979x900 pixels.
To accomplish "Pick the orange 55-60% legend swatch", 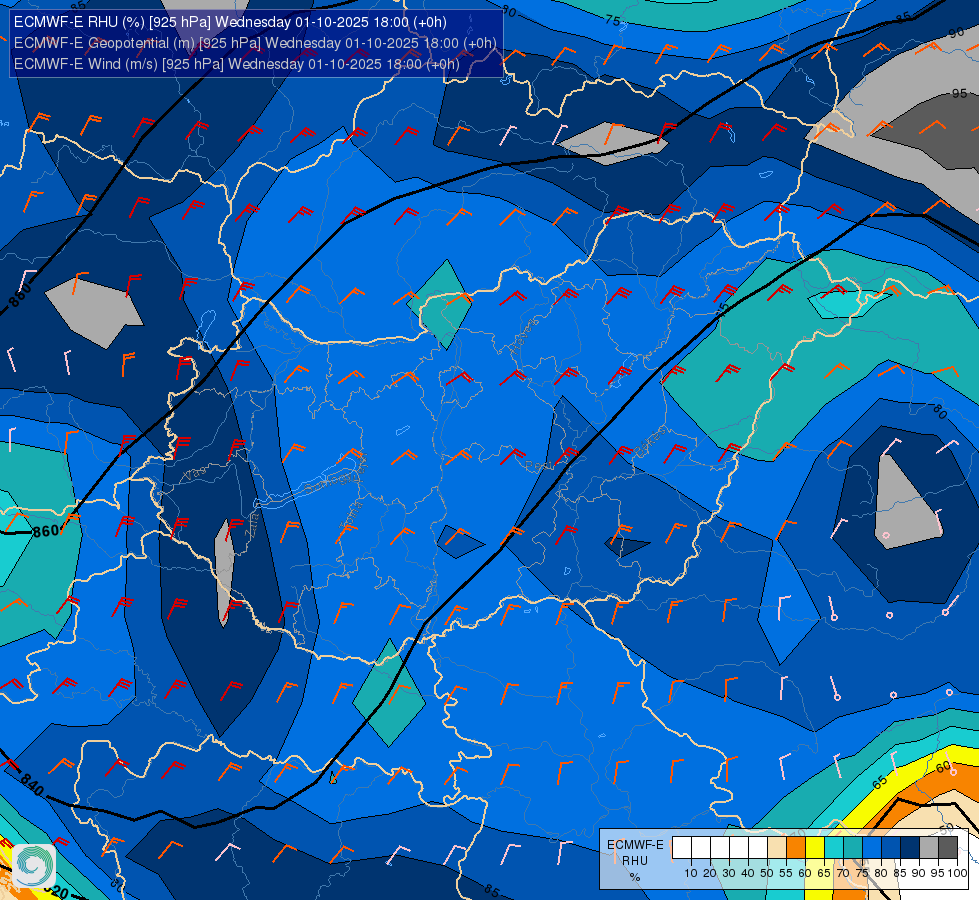I will click(x=795, y=848).
